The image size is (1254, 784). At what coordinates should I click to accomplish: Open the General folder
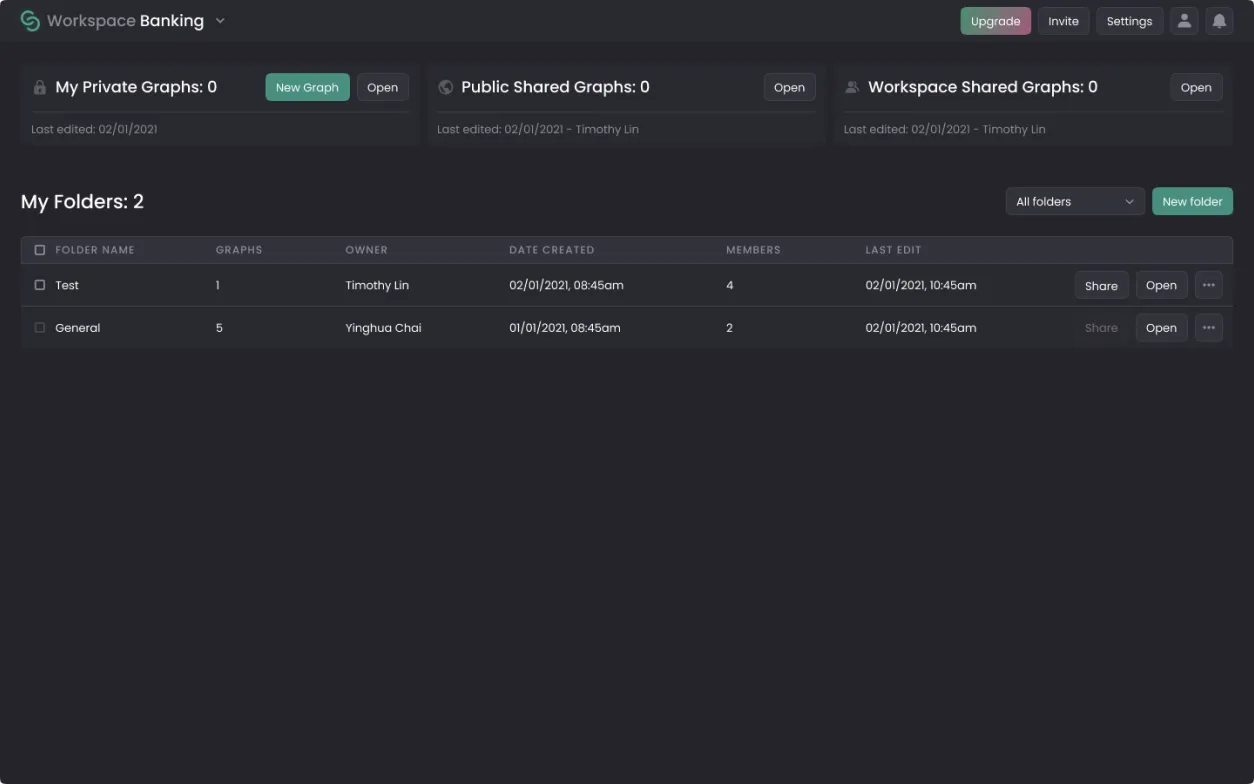click(x=1161, y=327)
